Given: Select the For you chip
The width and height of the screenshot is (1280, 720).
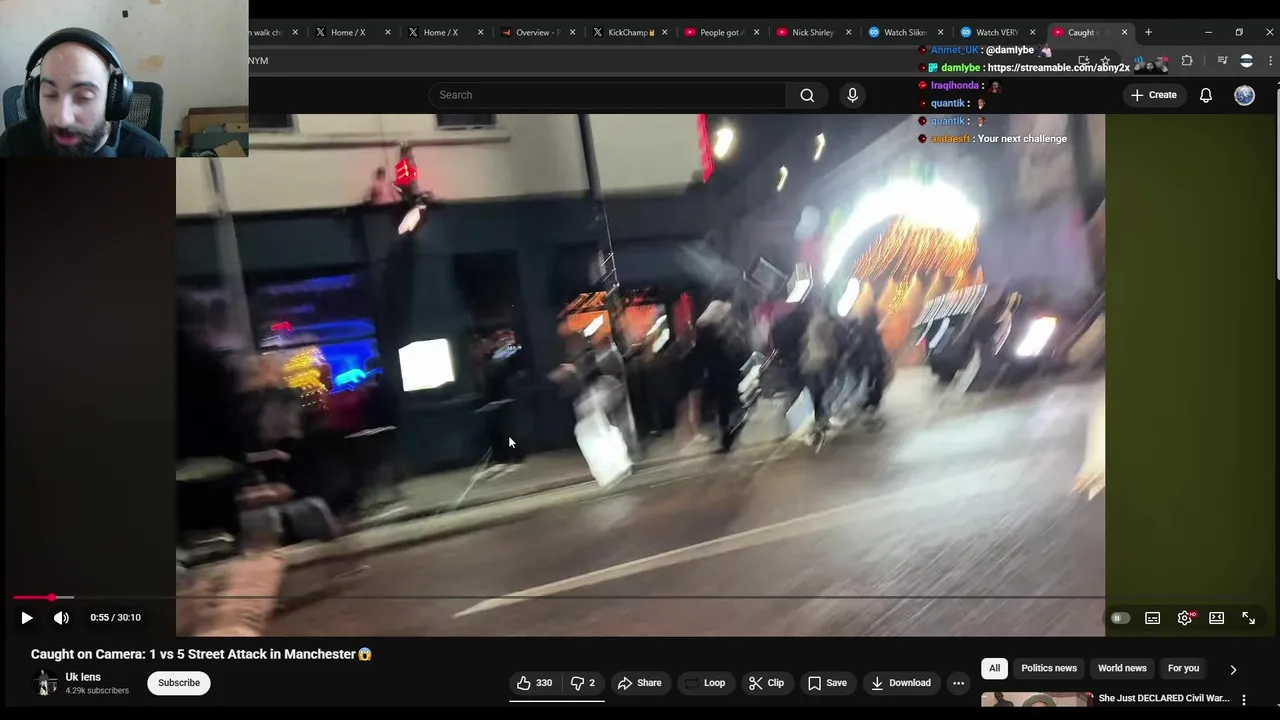Looking at the screenshot, I should [x=1183, y=668].
